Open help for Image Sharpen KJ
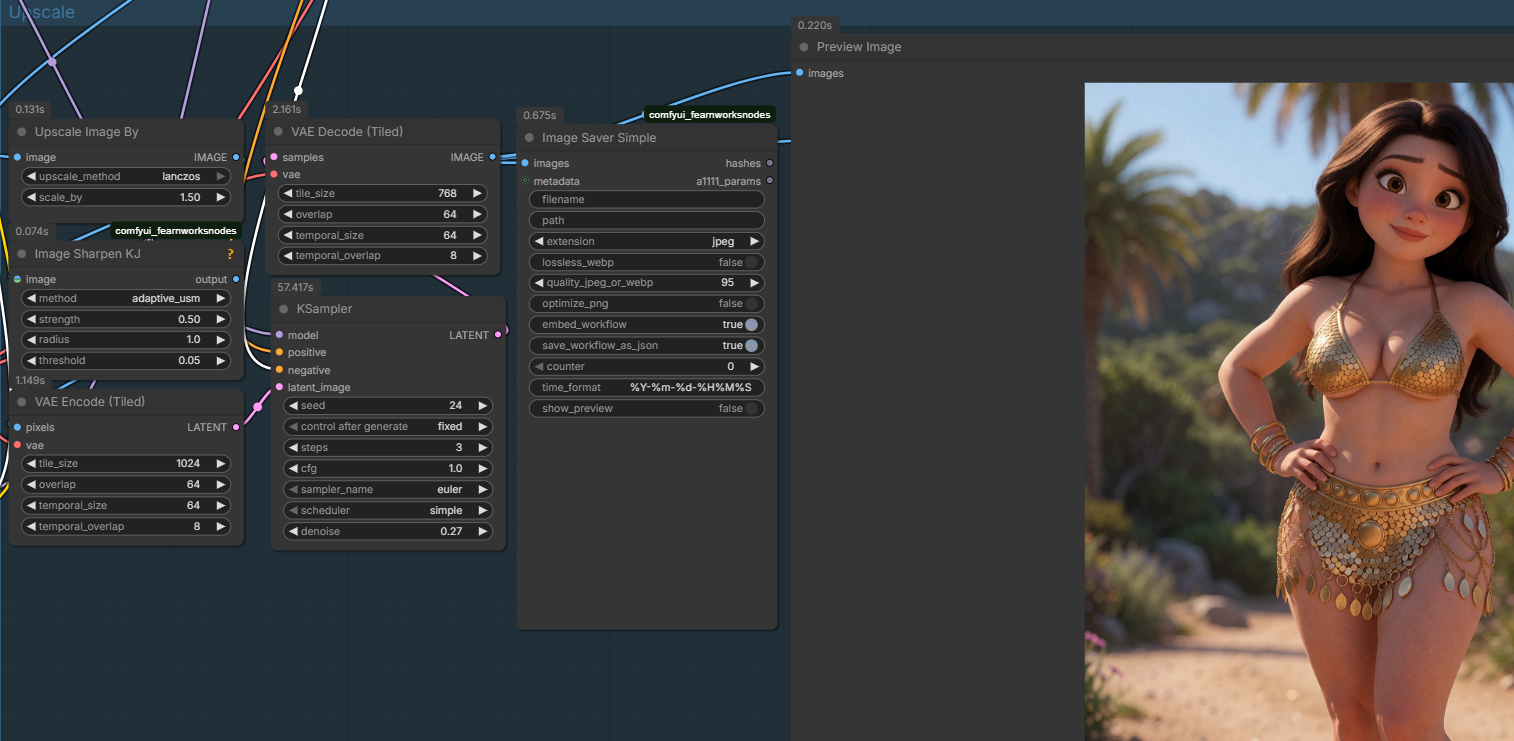Screen dimensions: 1514x741 click(x=231, y=254)
